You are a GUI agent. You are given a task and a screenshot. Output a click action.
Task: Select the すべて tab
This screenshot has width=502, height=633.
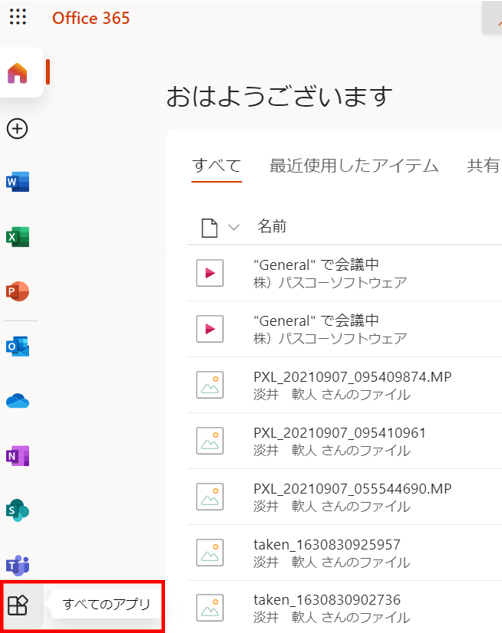pos(217,166)
